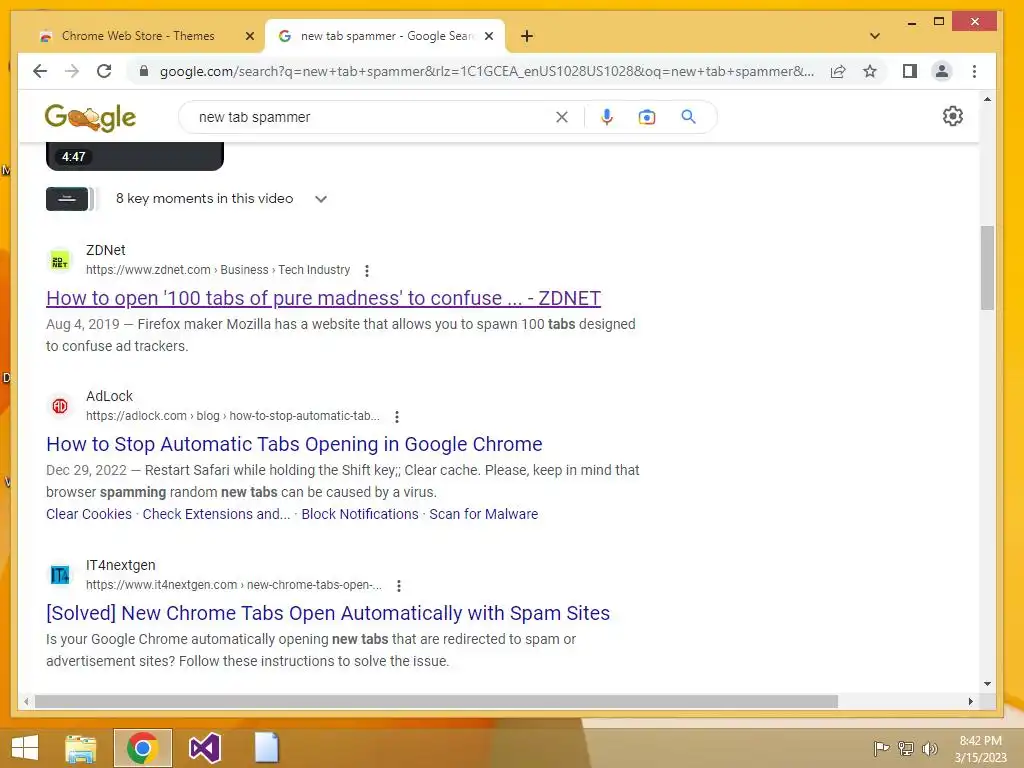1024x768 pixels.
Task: Open Chrome side panel
Action: pos(910,71)
